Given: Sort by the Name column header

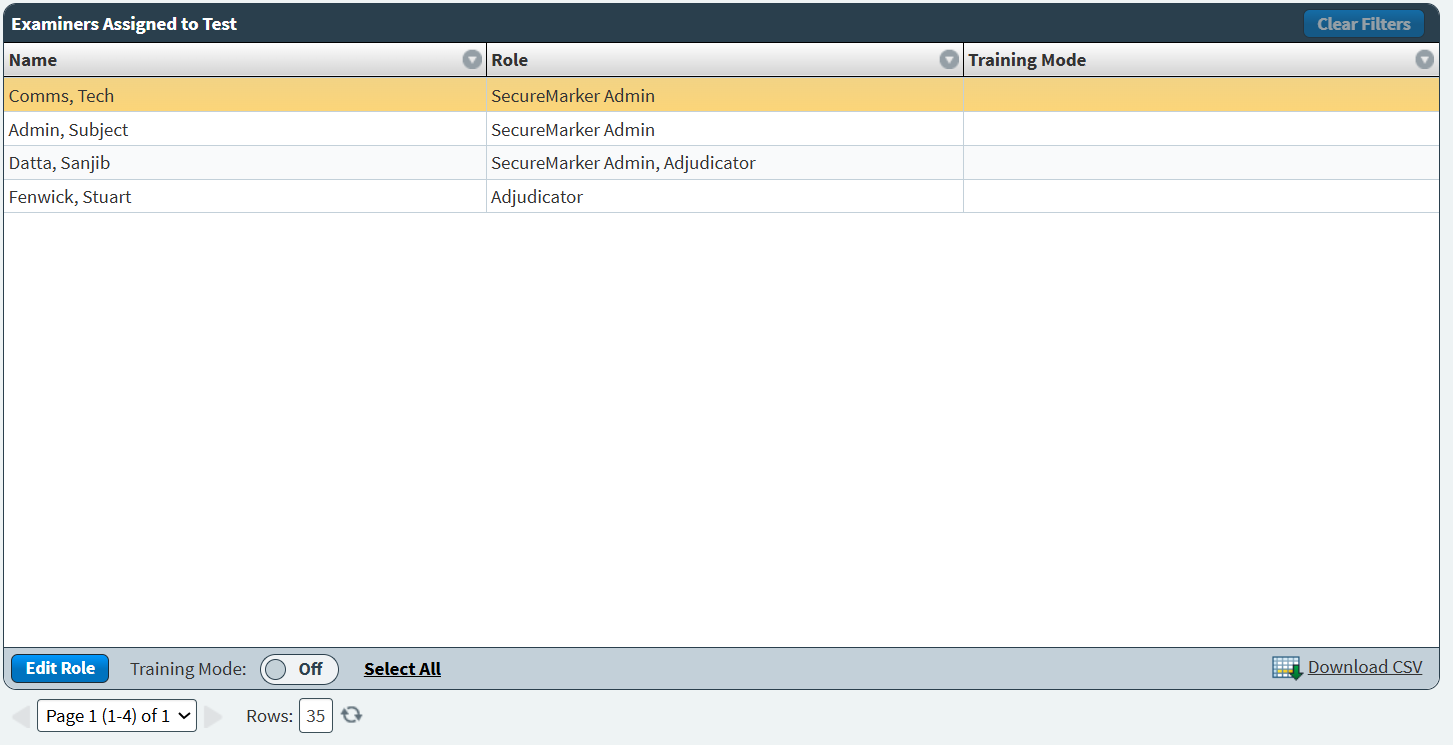Looking at the screenshot, I should [33, 60].
